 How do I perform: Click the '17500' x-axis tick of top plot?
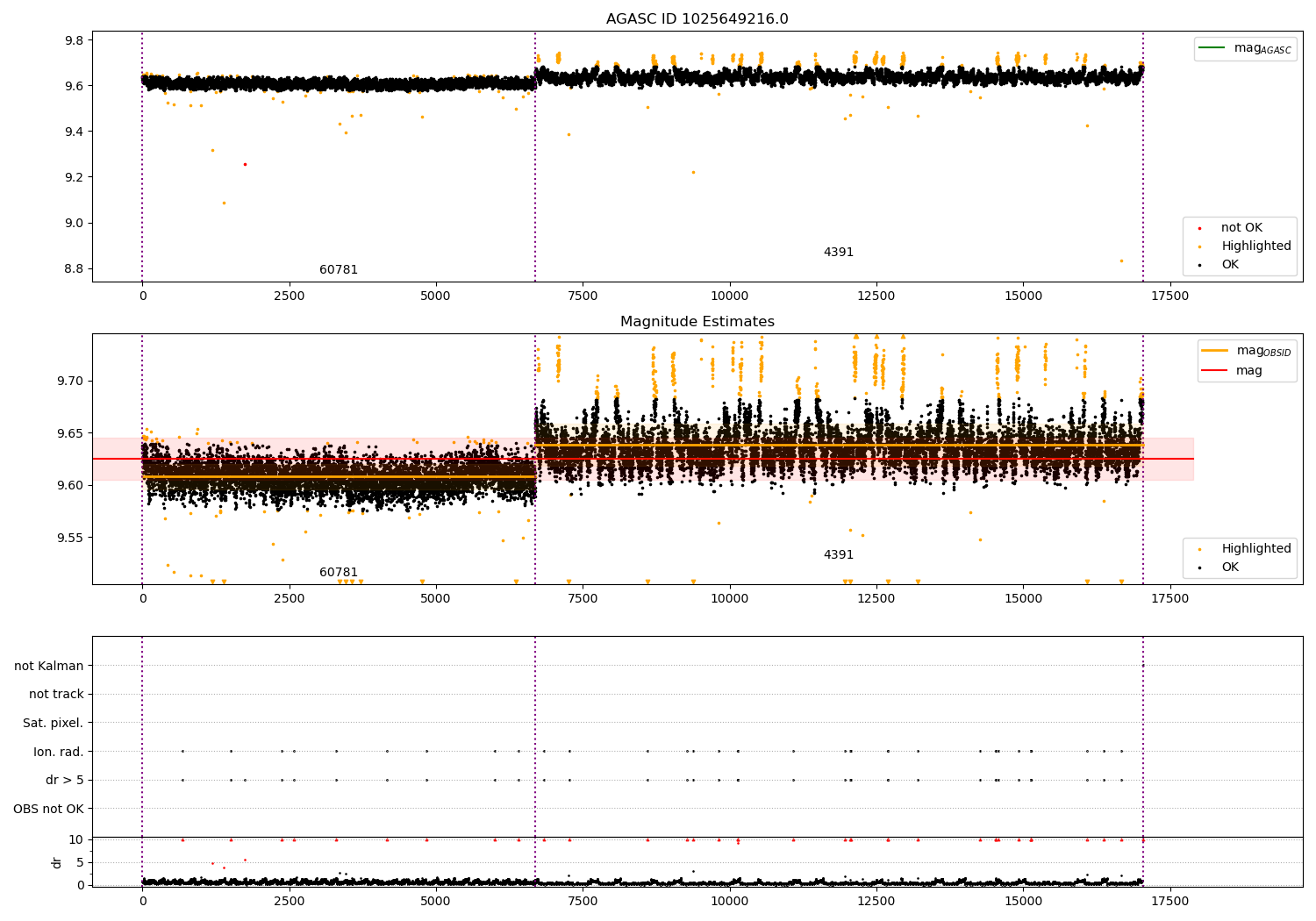coord(1170,296)
